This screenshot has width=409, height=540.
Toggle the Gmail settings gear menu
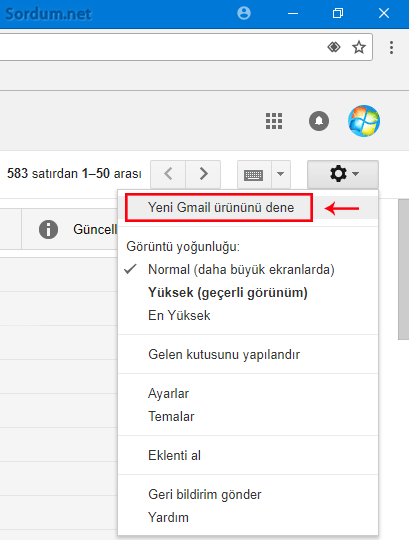343,174
